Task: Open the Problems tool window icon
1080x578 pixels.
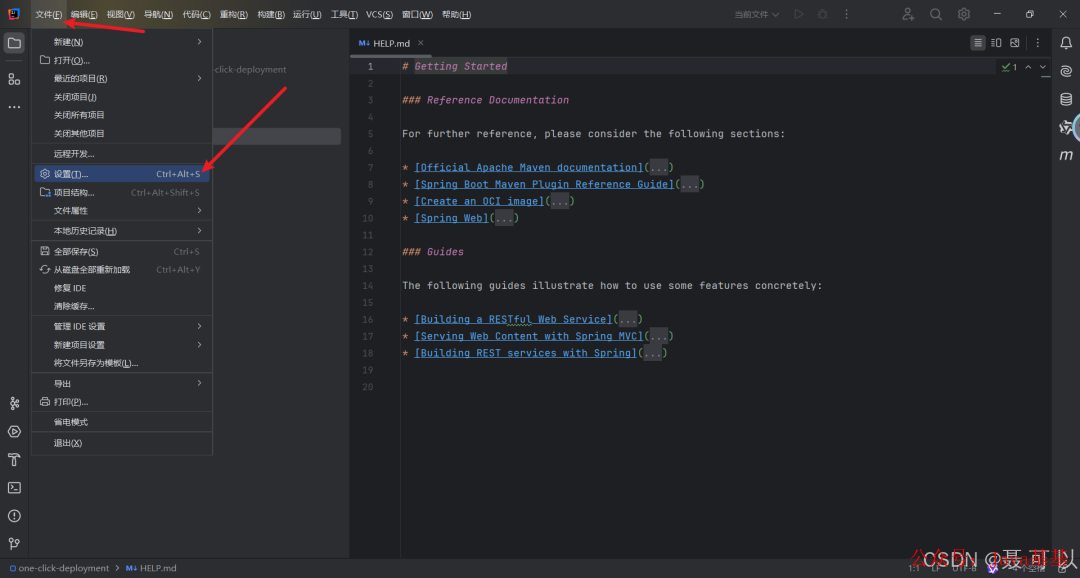Action: (14, 516)
